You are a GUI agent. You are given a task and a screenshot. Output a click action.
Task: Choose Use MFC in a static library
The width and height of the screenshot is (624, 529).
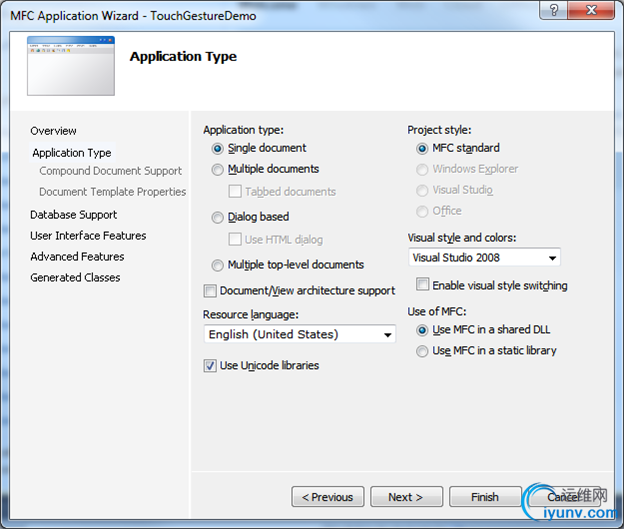422,351
